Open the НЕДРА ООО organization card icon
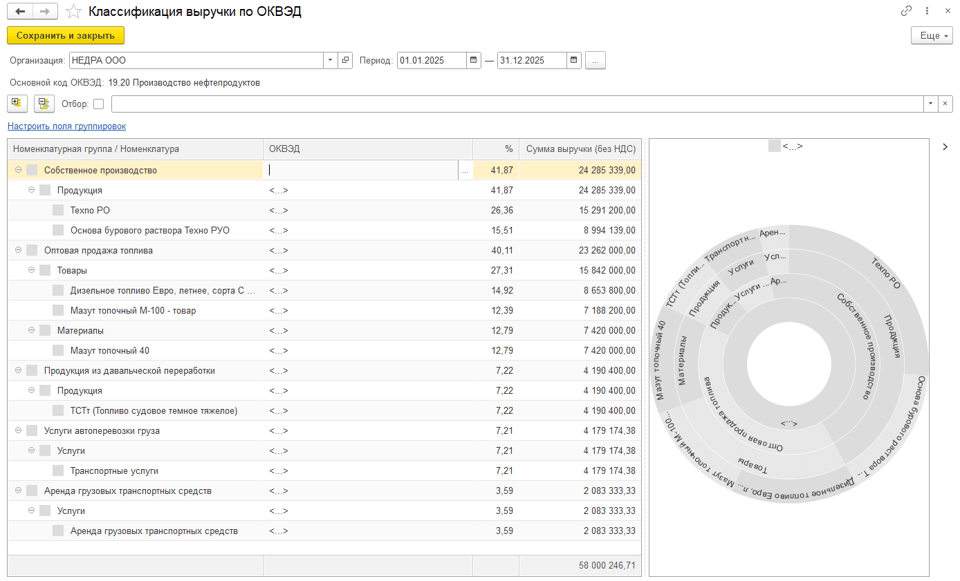 pos(346,60)
